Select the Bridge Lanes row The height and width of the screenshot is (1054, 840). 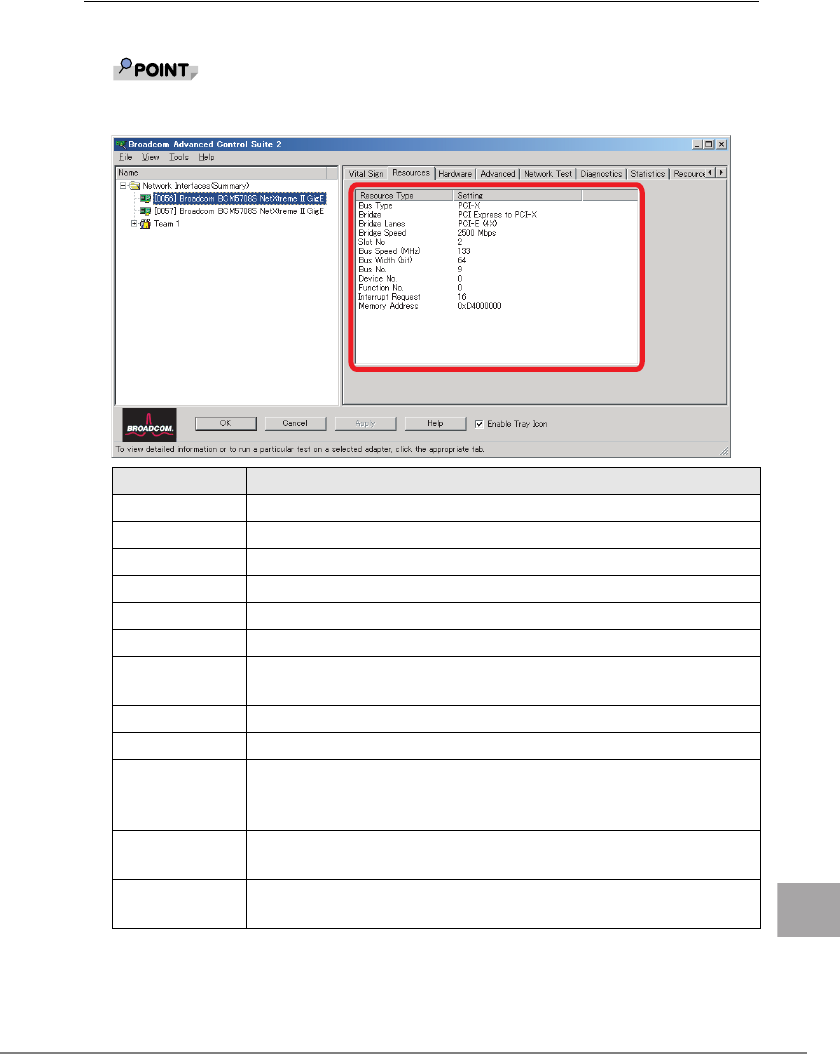(497, 224)
